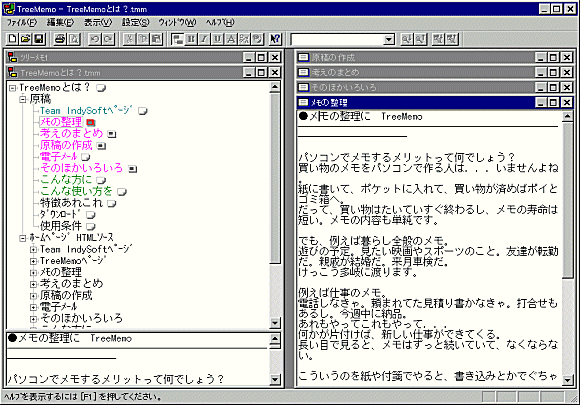Redo the action from the toolbar

(x=108, y=39)
